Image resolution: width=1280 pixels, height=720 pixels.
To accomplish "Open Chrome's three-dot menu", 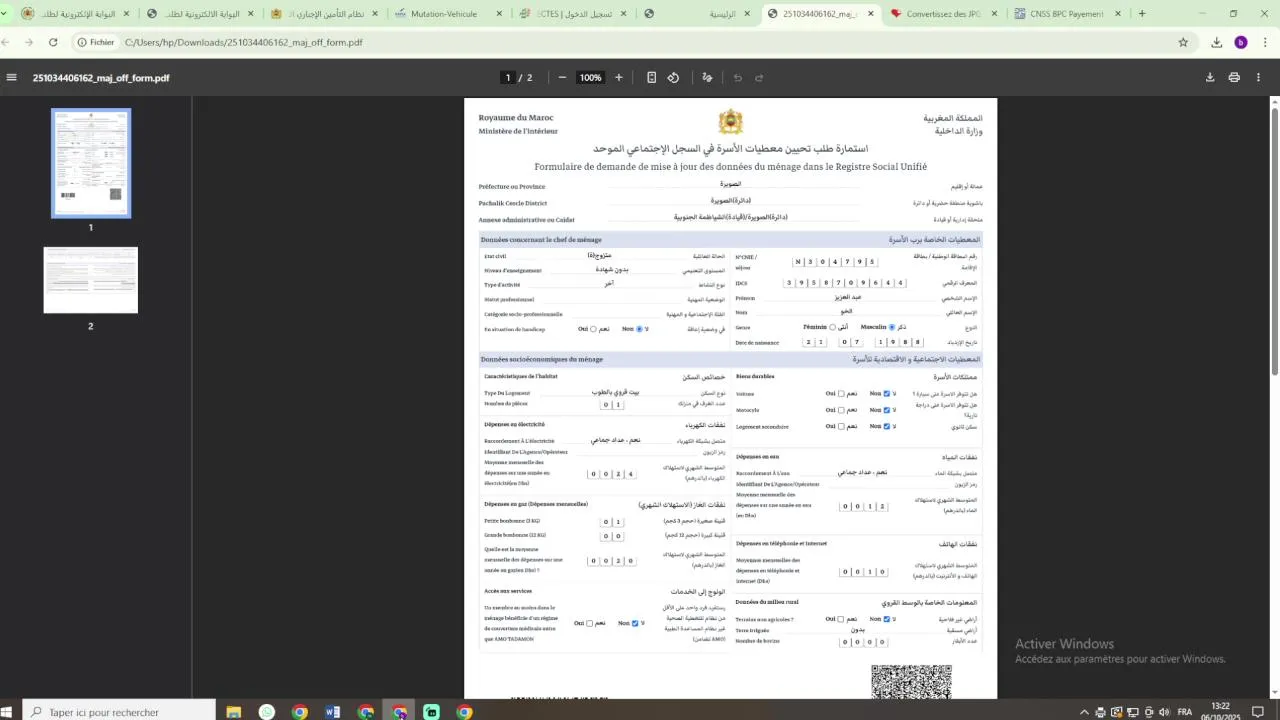I will coord(1263,43).
